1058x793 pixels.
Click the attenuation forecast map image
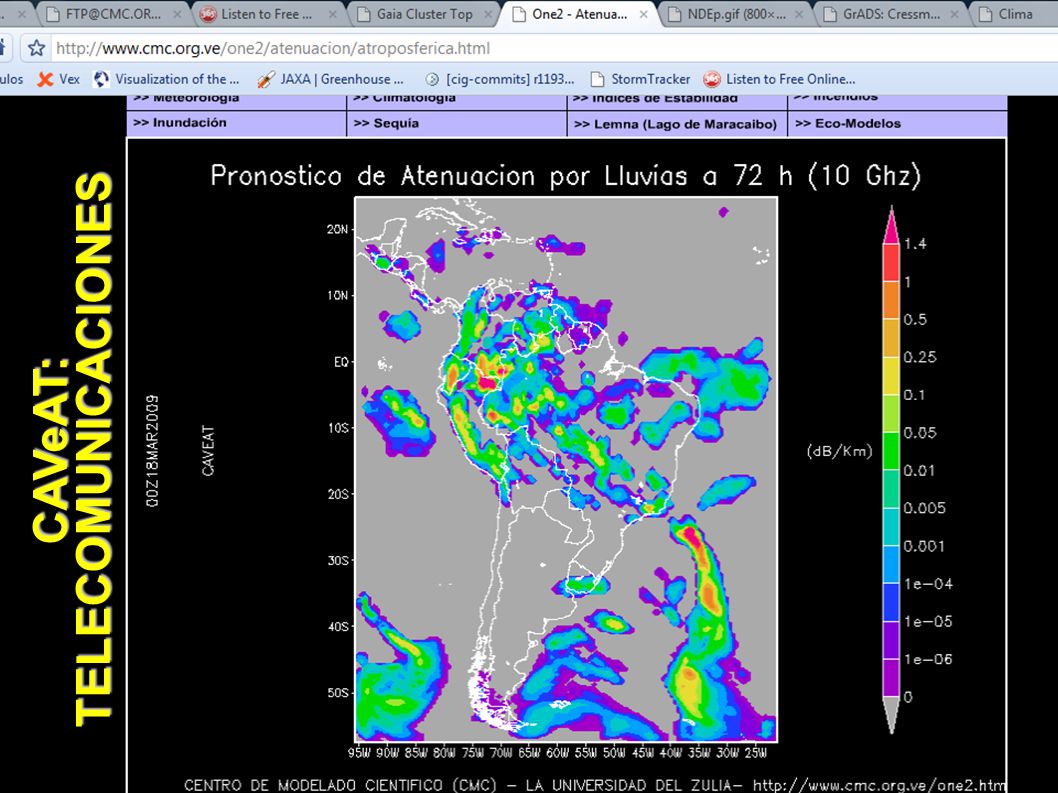pyautogui.click(x=566, y=470)
